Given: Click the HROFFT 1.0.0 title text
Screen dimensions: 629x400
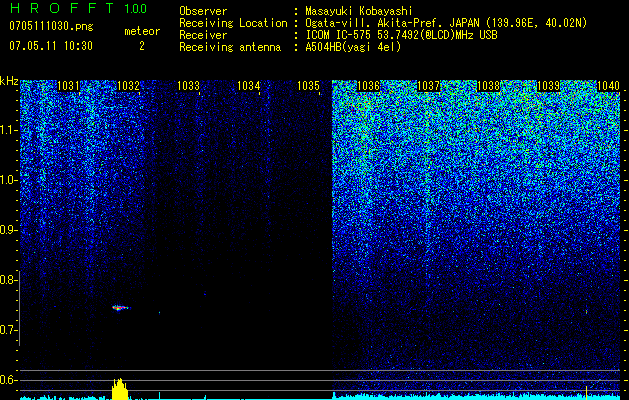Looking at the screenshot, I should (79, 8).
